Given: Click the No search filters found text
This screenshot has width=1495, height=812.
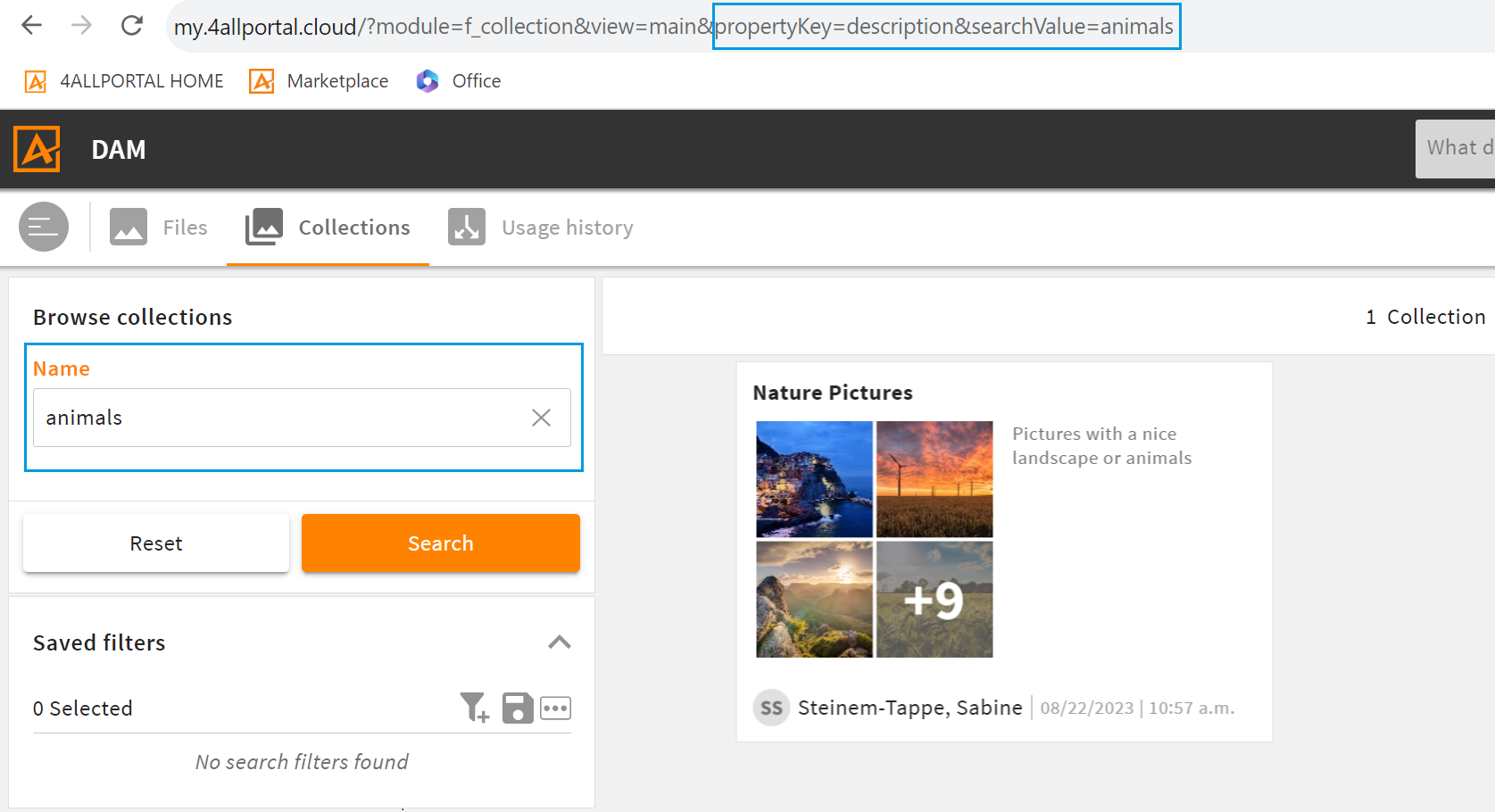Looking at the screenshot, I should coord(302,762).
